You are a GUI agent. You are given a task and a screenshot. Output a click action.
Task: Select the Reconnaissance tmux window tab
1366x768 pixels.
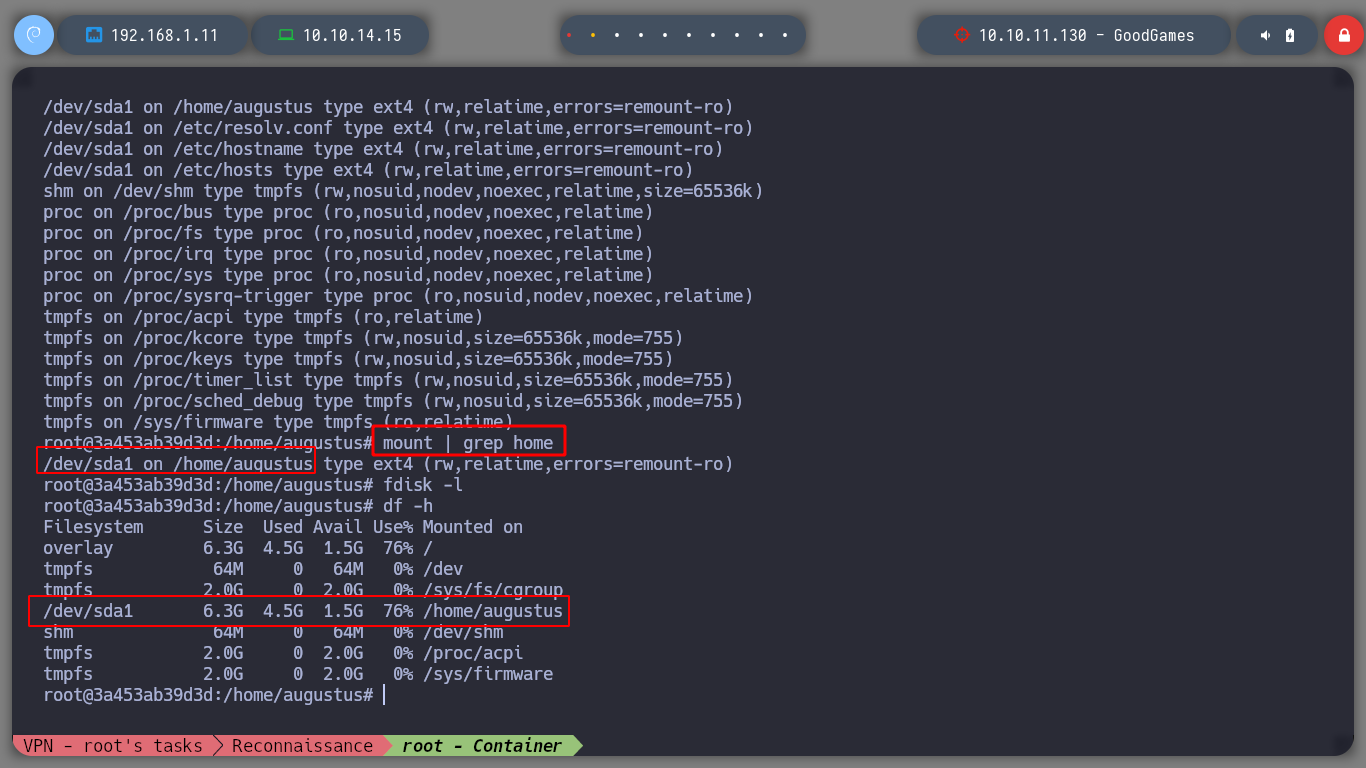coord(302,746)
